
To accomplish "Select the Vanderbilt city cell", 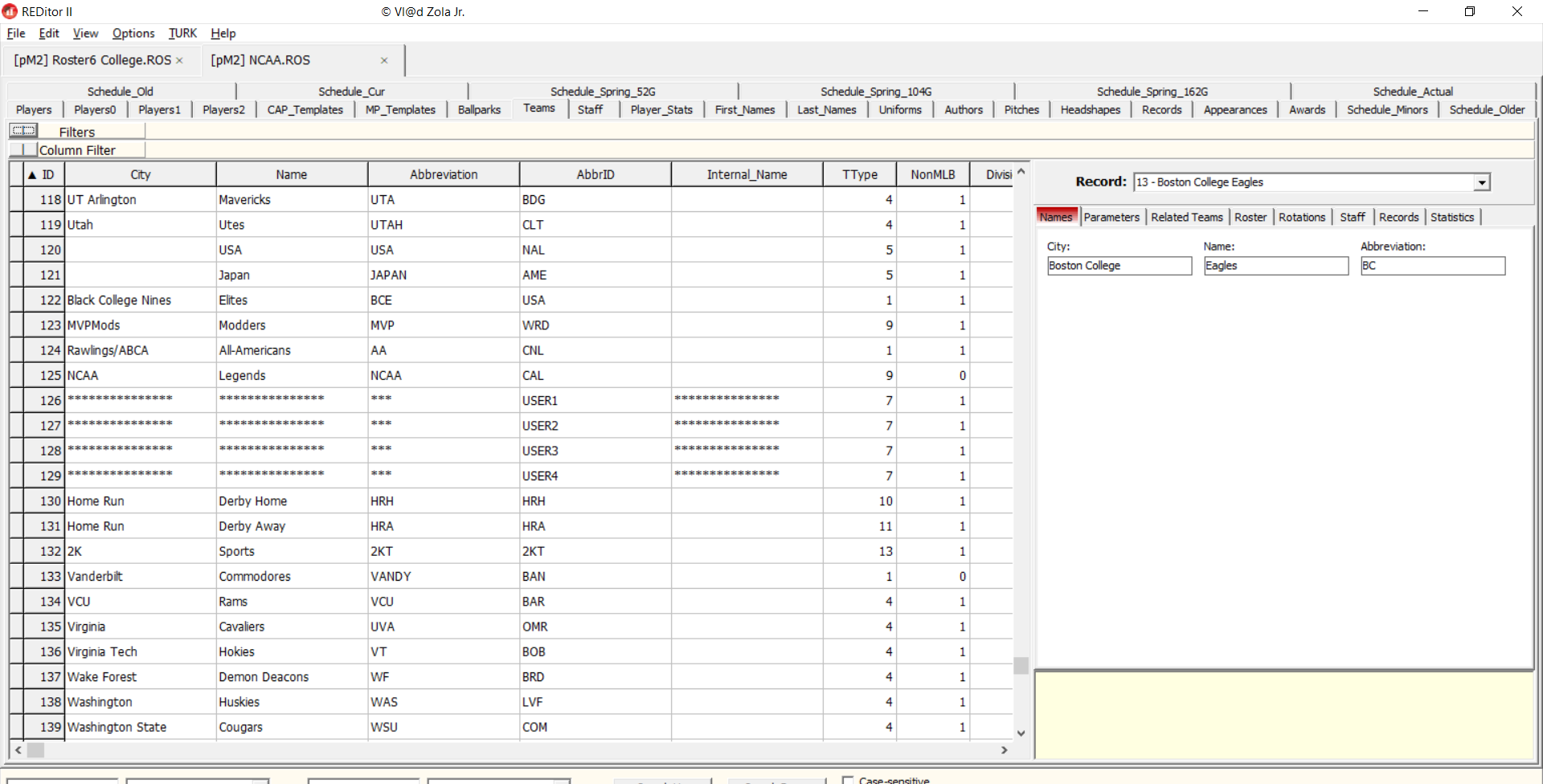I will 141,576.
